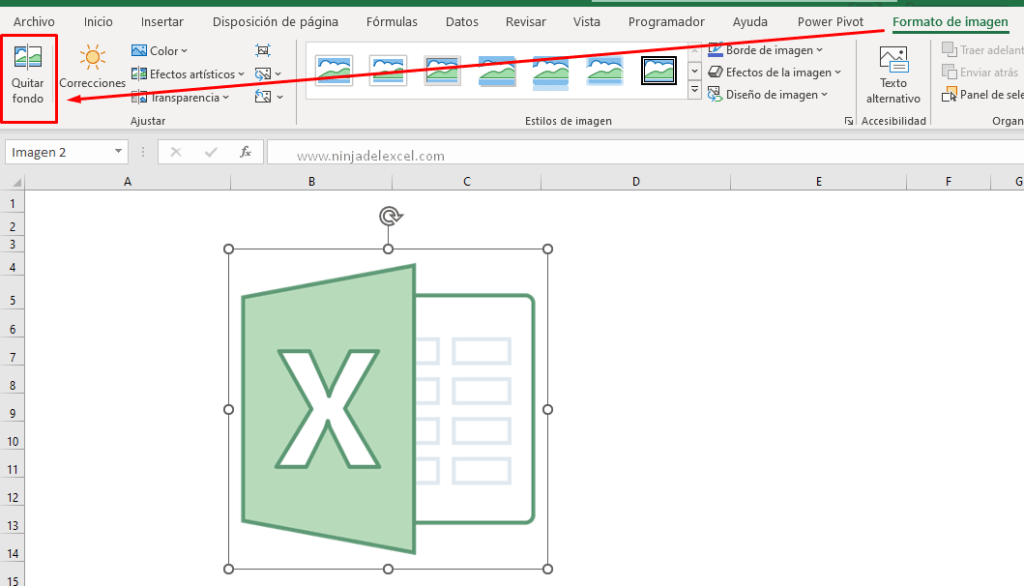Image resolution: width=1024 pixels, height=586 pixels.
Task: Switch to the Formato de imagen tab
Action: (x=949, y=21)
